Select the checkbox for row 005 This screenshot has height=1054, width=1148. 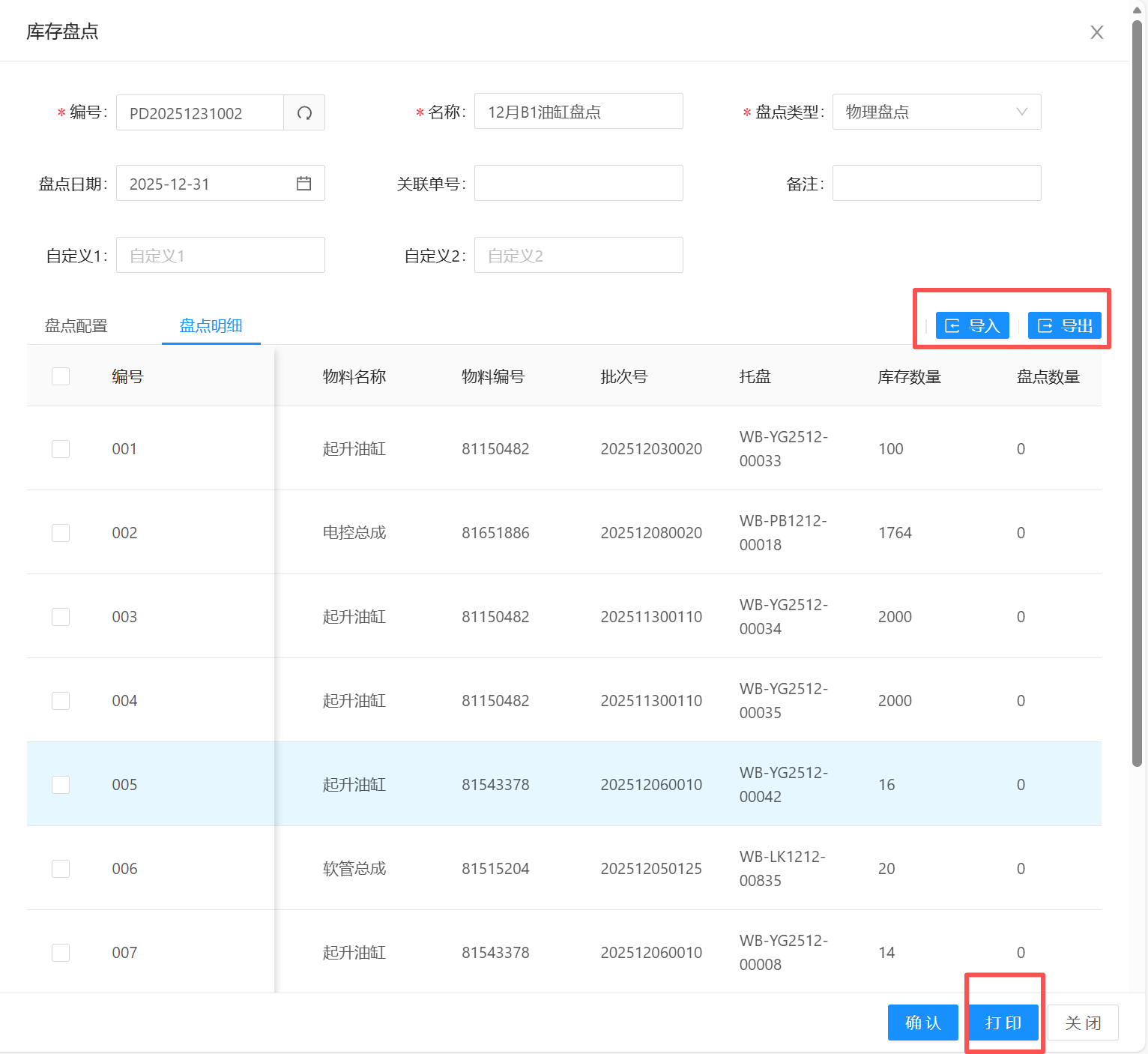tap(61, 785)
